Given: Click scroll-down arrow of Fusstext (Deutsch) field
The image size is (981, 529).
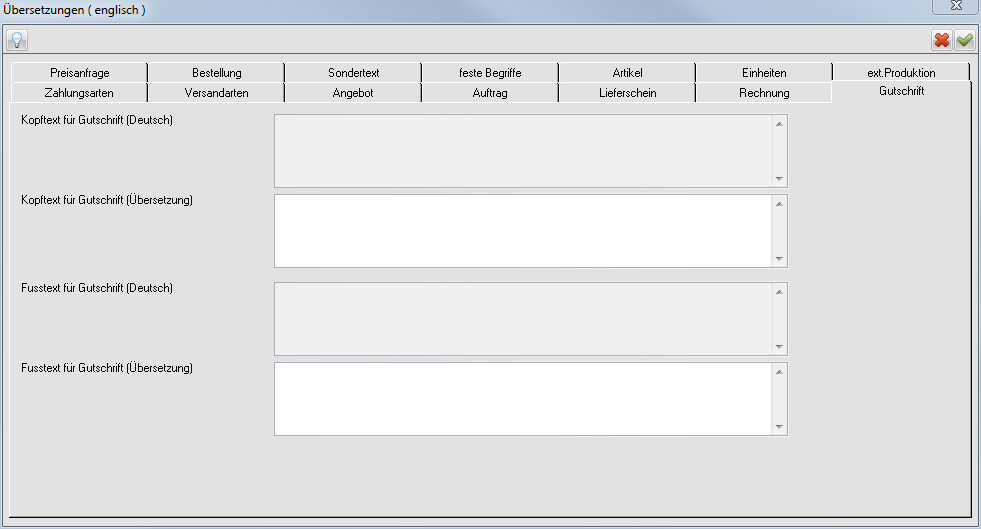Looking at the screenshot, I should click(x=779, y=346).
